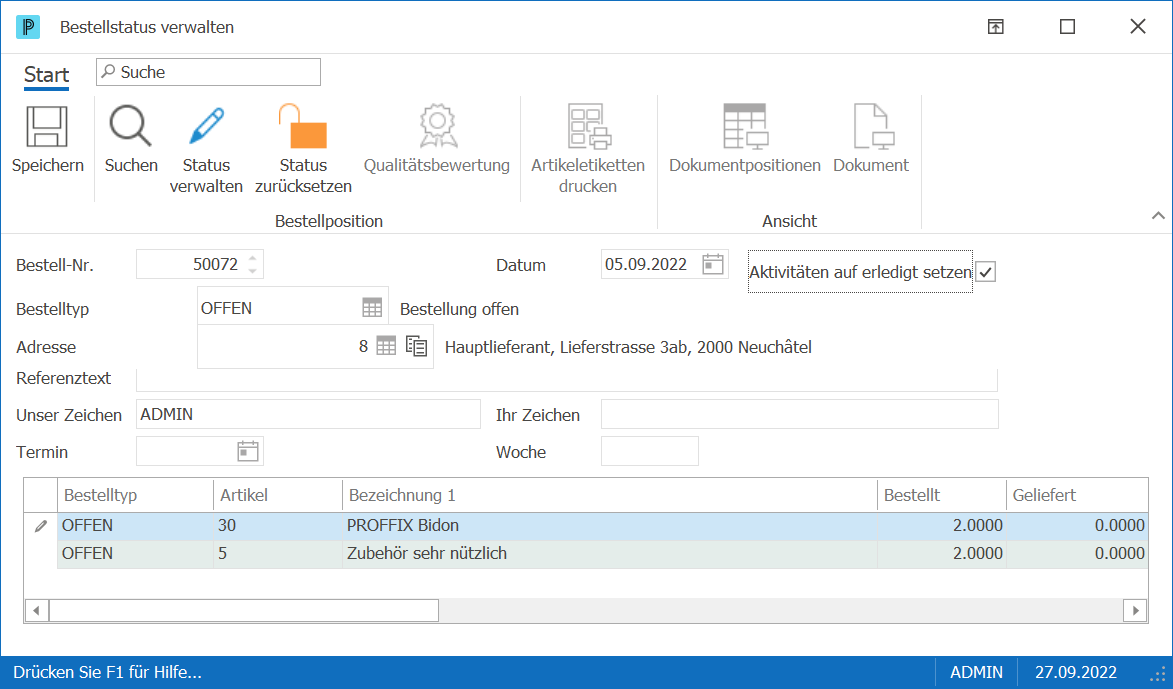Decrease Bestell-Nr. with down arrow

[x=253, y=271]
